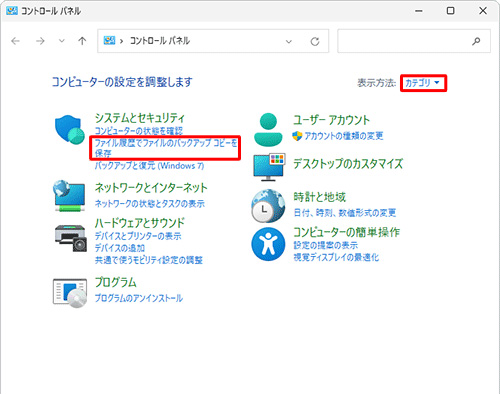
Task: Open ネットワークの状態とタスクの表示 link
Action: pyautogui.click(x=150, y=203)
